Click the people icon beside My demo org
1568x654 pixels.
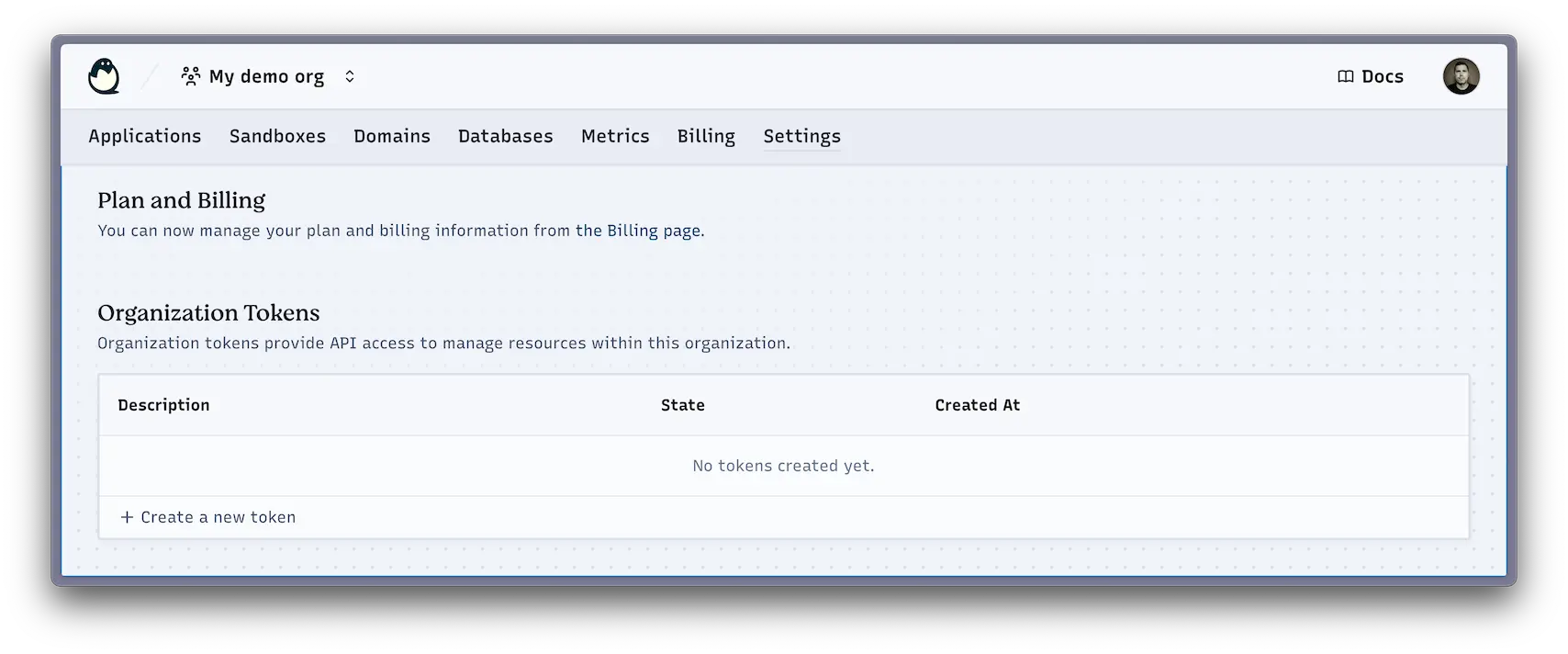(x=191, y=76)
